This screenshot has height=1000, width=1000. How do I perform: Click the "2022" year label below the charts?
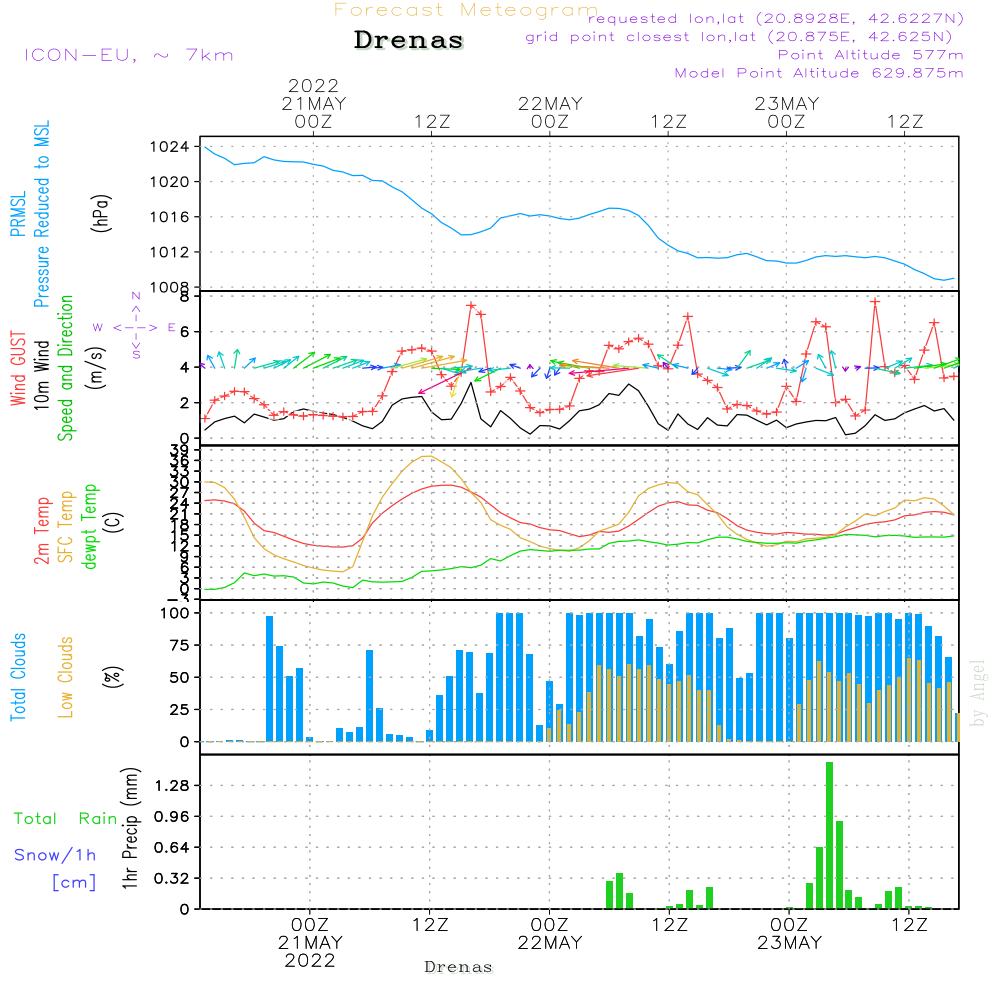(310, 961)
